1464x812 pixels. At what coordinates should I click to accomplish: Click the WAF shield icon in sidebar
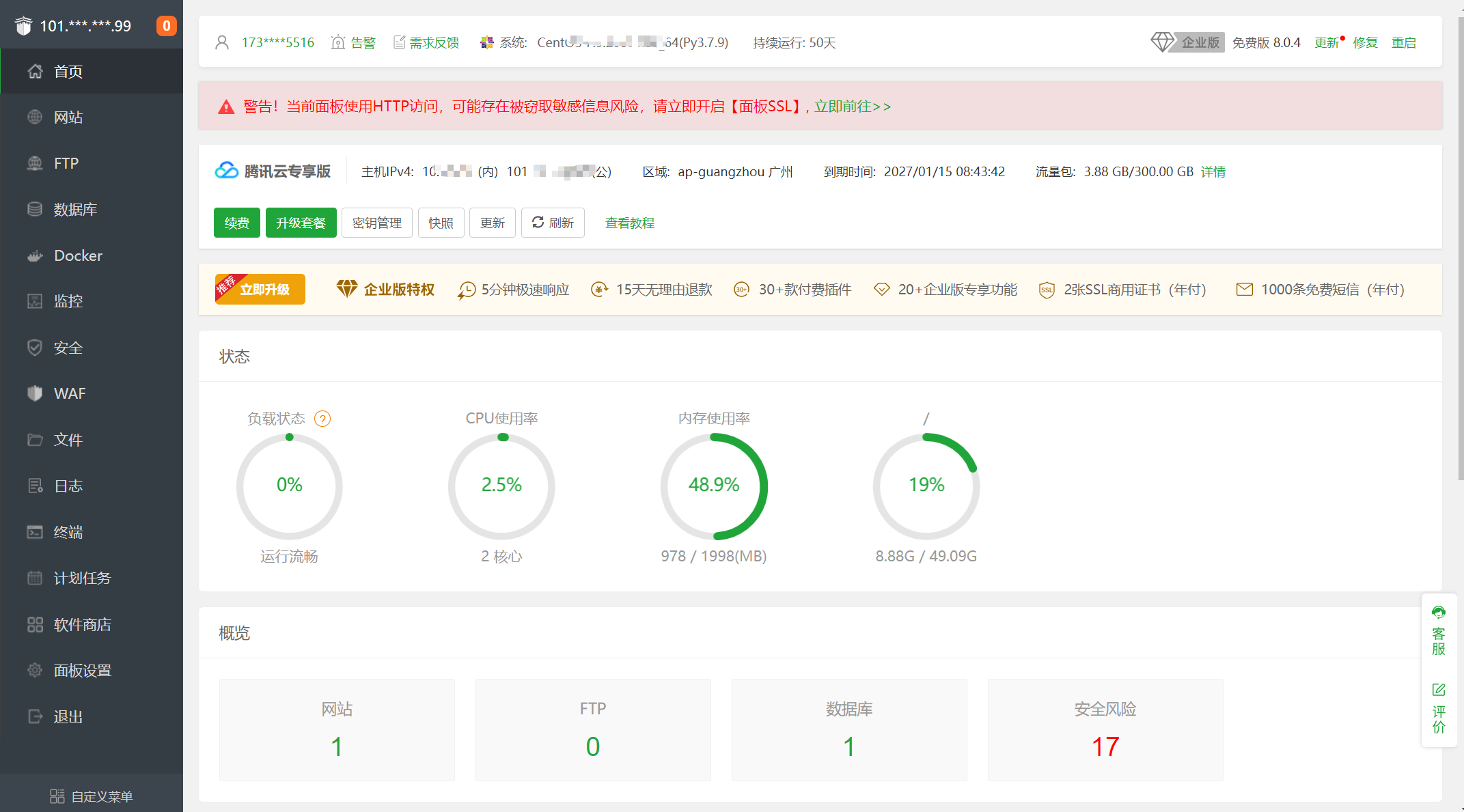(x=35, y=394)
